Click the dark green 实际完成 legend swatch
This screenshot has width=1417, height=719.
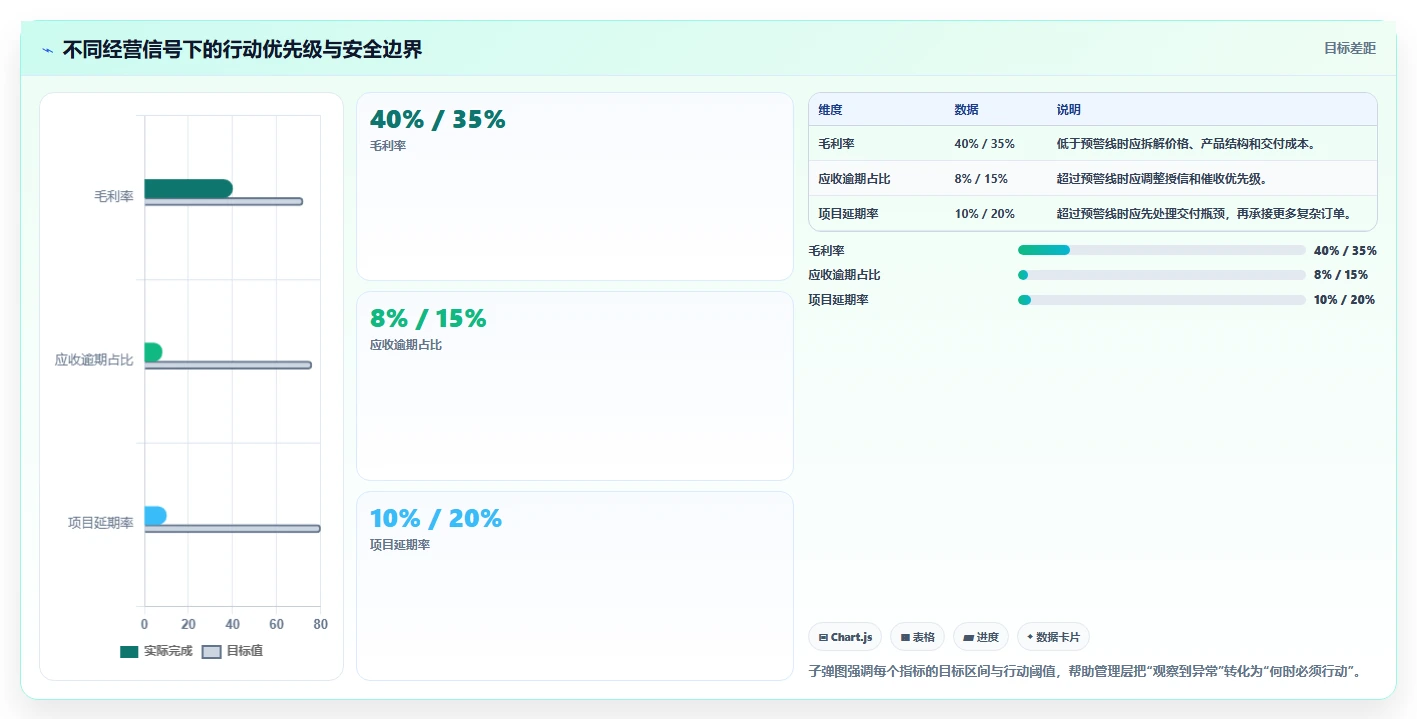(129, 652)
